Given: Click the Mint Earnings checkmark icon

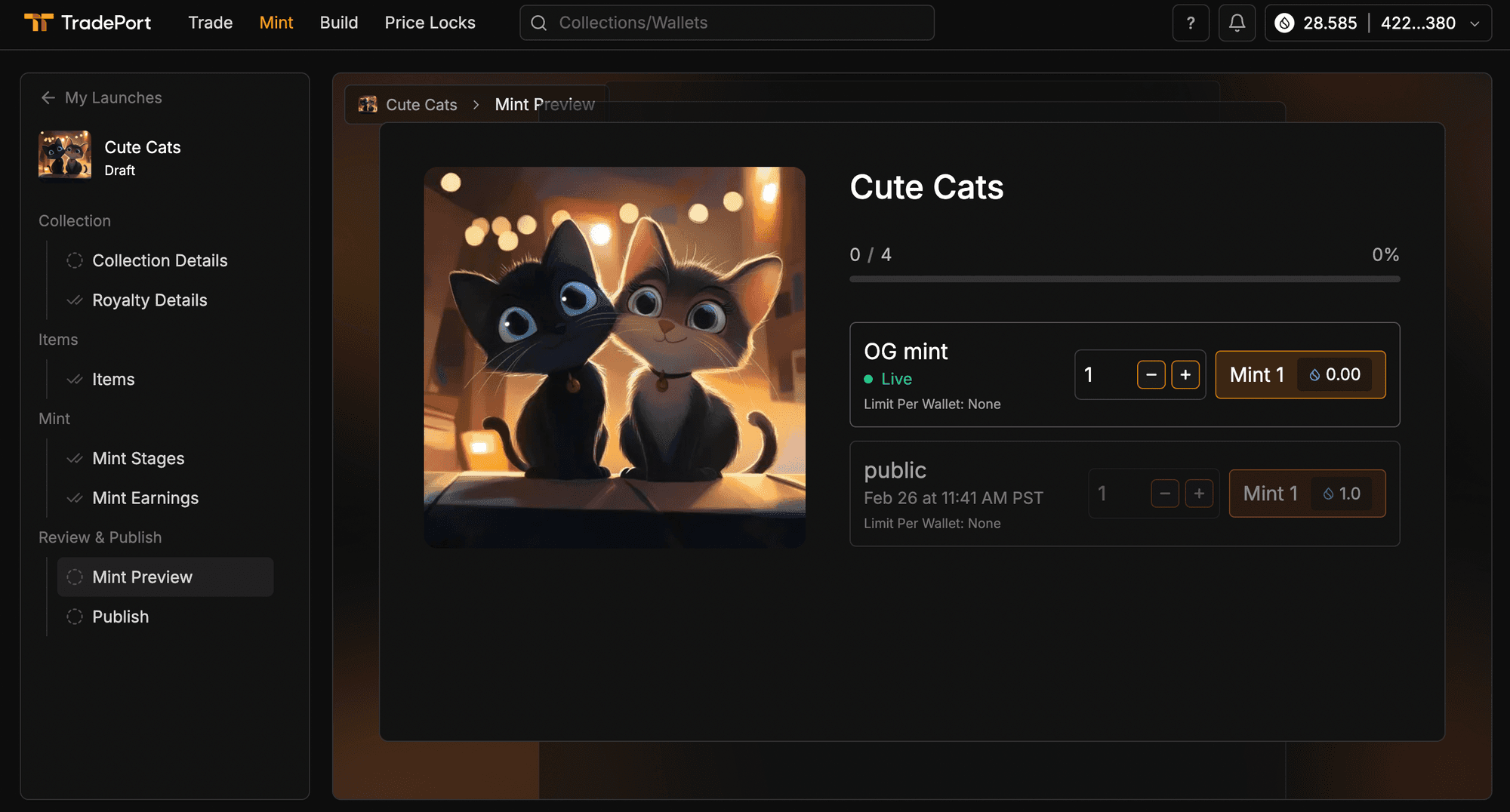Looking at the screenshot, I should pos(74,498).
